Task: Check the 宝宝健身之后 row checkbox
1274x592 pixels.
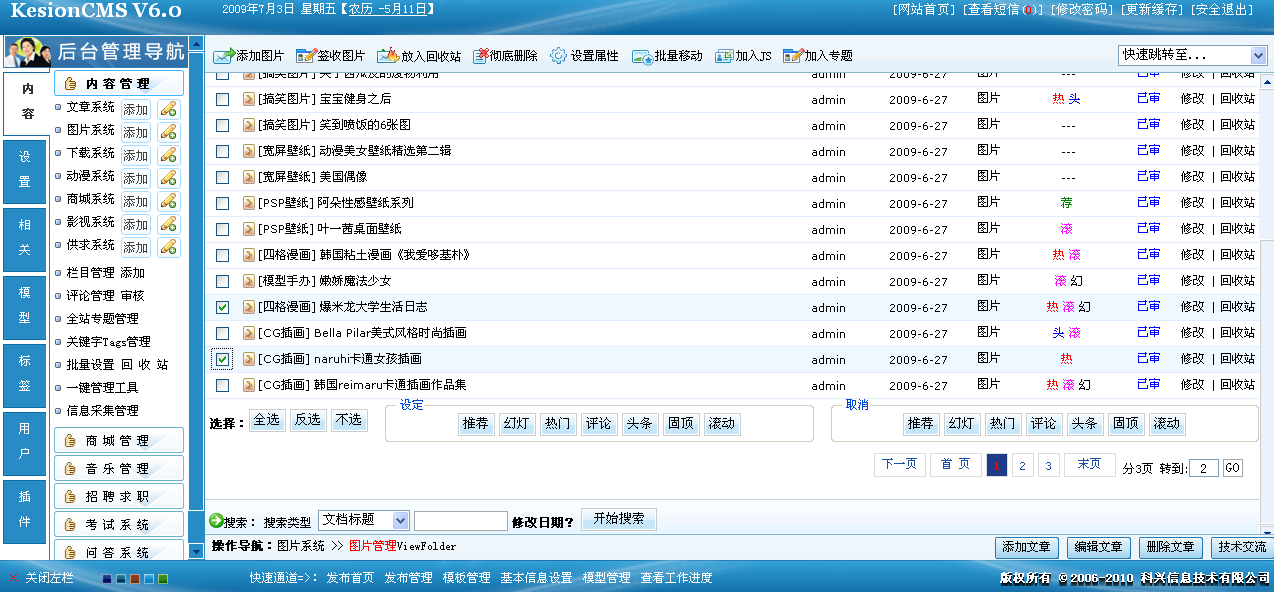Action: pos(223,99)
